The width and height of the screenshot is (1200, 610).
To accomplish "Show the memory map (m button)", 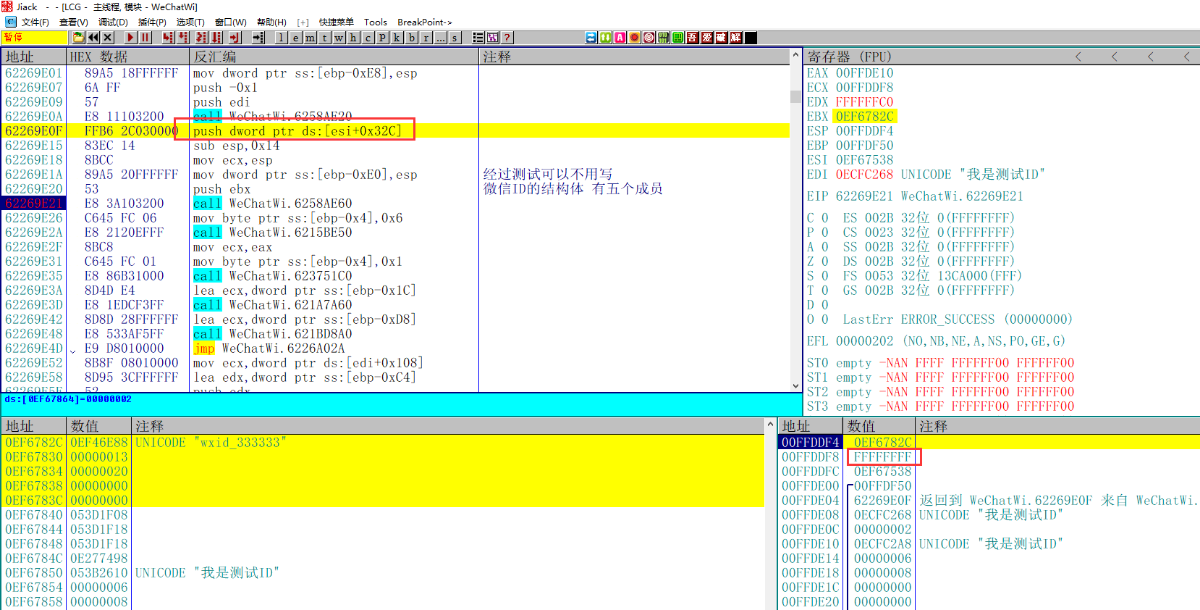I will 310,38.
